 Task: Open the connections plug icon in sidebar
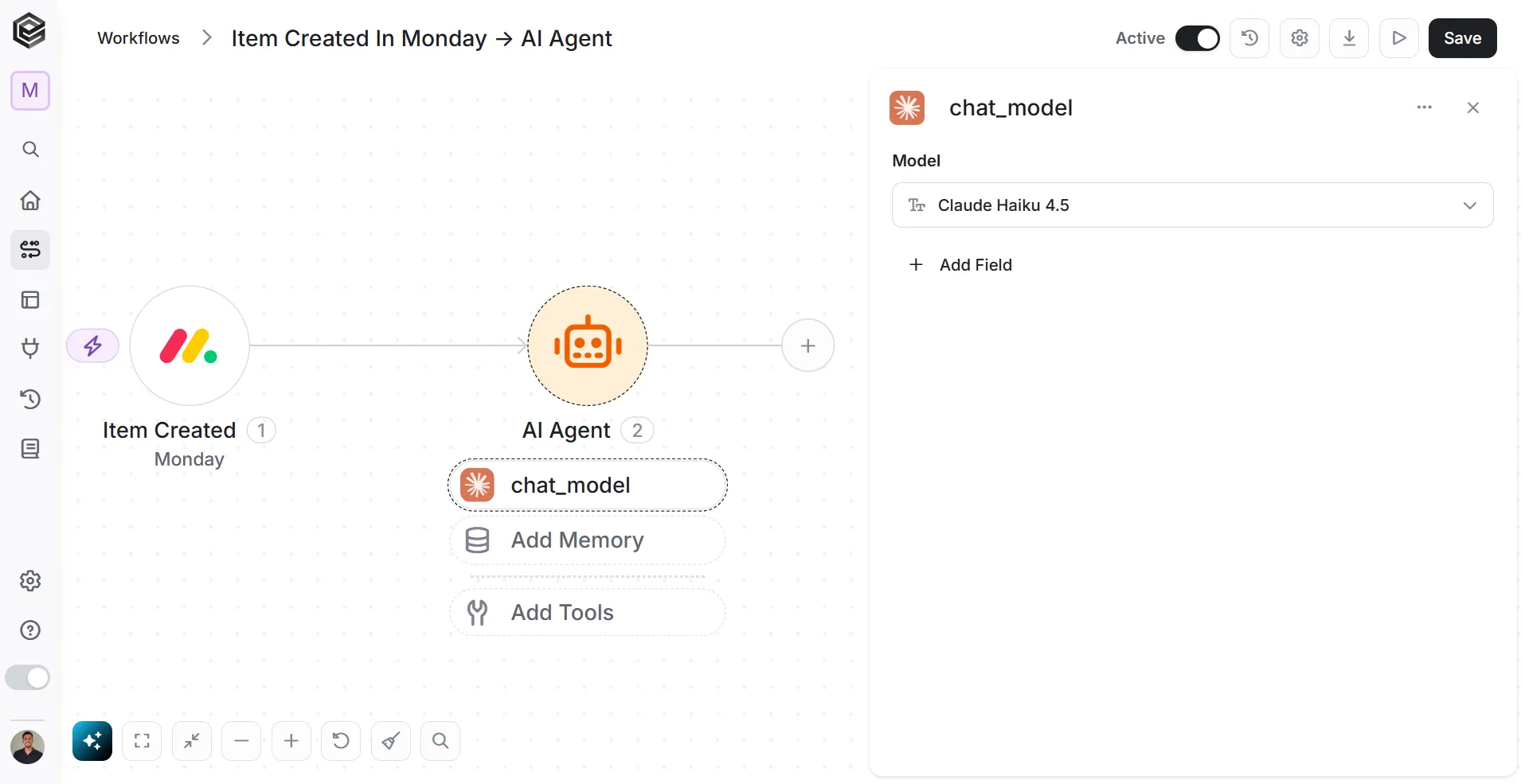pyautogui.click(x=30, y=349)
